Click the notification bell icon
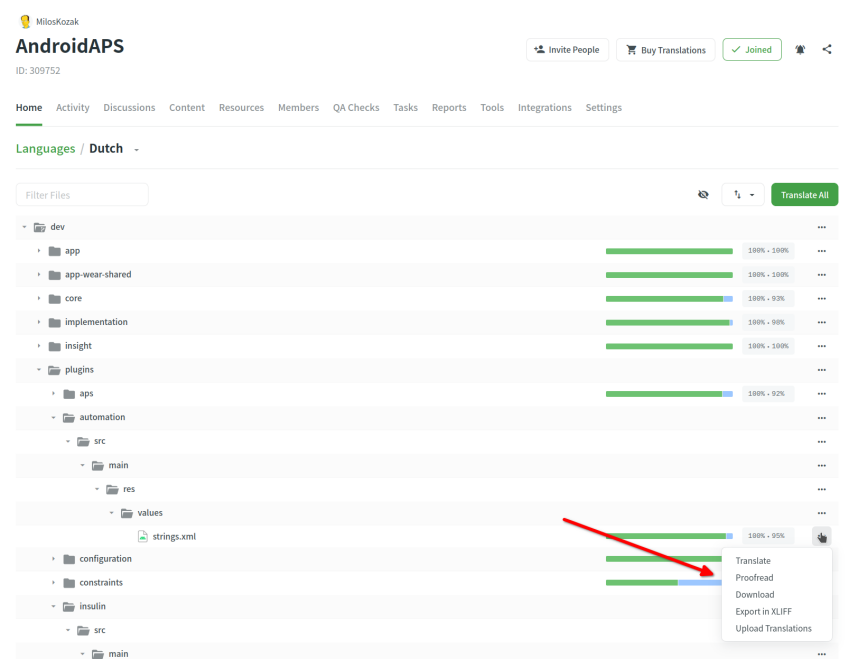The height and width of the screenshot is (659, 849). pyautogui.click(x=800, y=50)
